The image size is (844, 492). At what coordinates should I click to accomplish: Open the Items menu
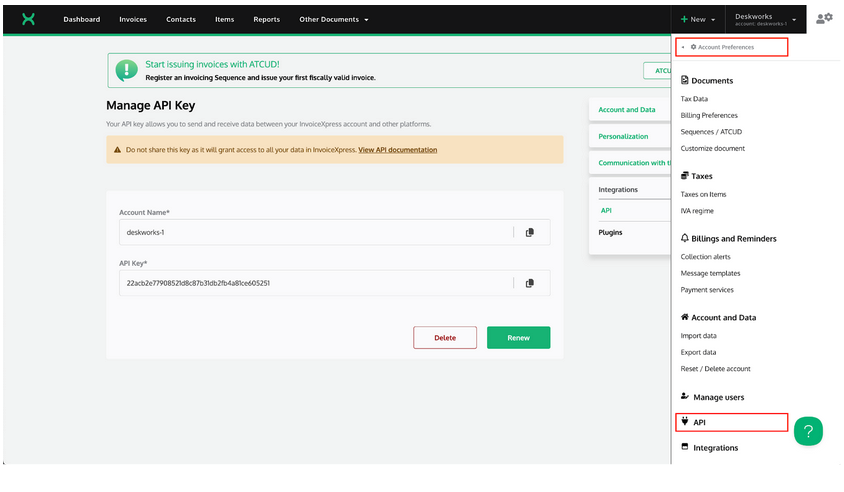click(x=224, y=19)
